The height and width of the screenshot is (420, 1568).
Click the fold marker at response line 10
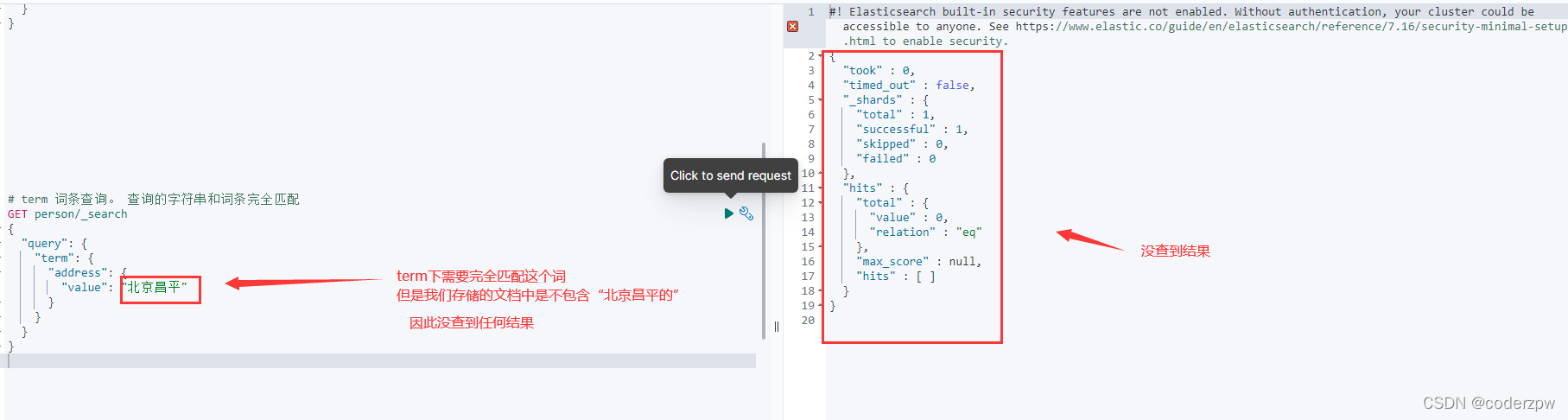click(x=821, y=174)
